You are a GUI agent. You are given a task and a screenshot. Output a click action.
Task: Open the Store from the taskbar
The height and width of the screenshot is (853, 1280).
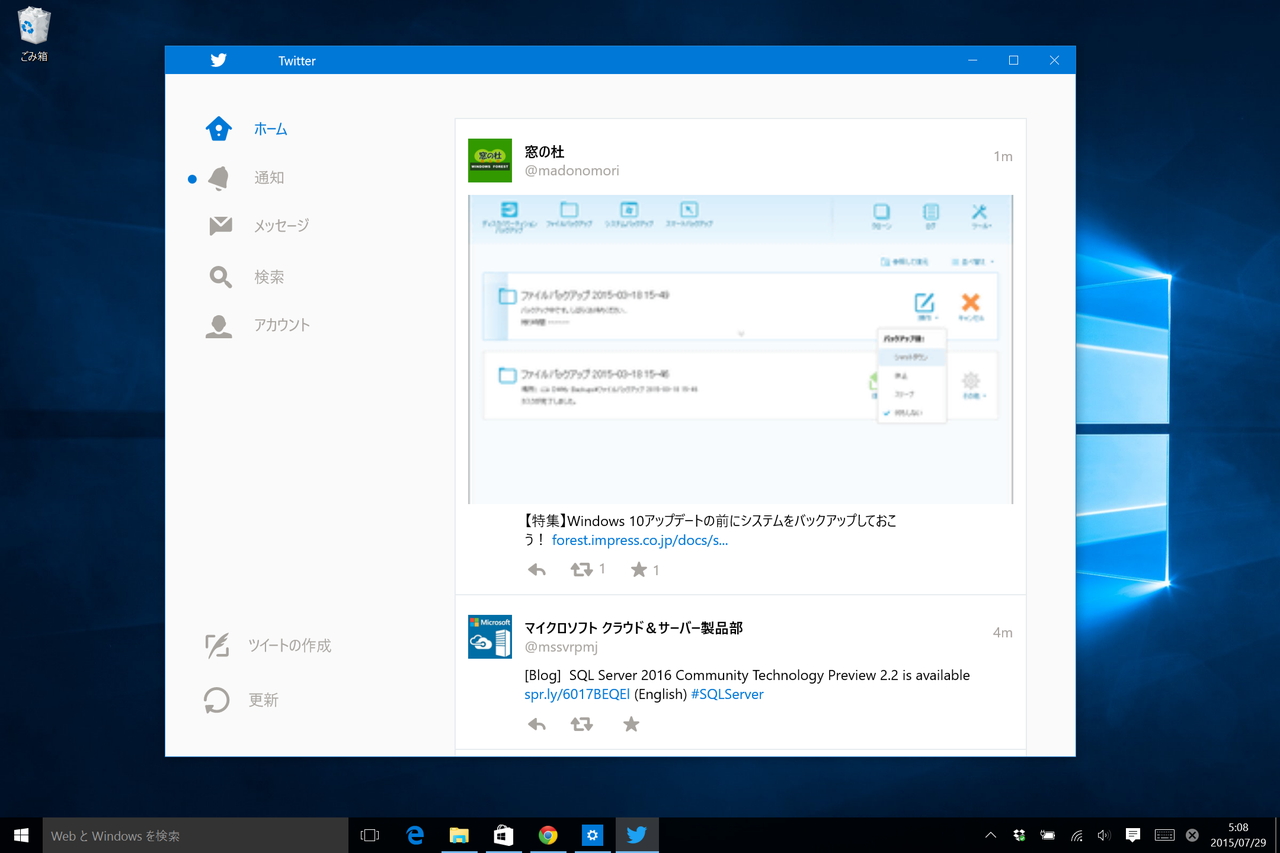pos(503,835)
